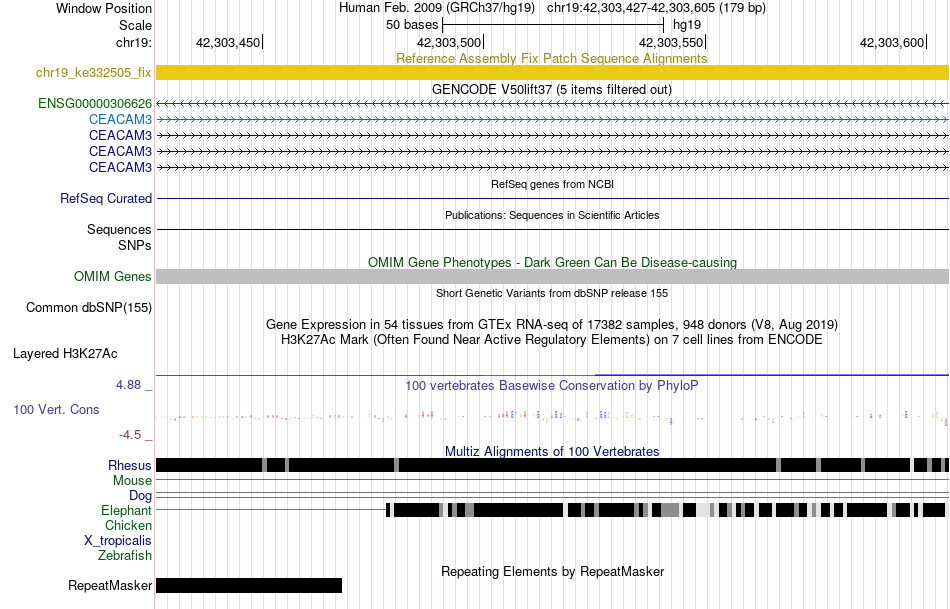Open Reference Assembly Fix Patch Sequence Alignments title
950x609 pixels.
551,58
